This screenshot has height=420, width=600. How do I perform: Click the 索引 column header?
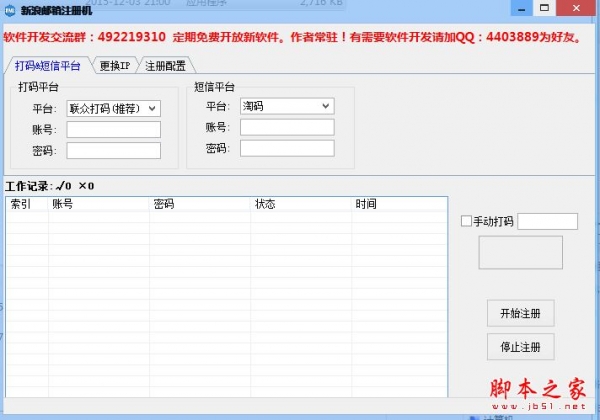click(27, 204)
